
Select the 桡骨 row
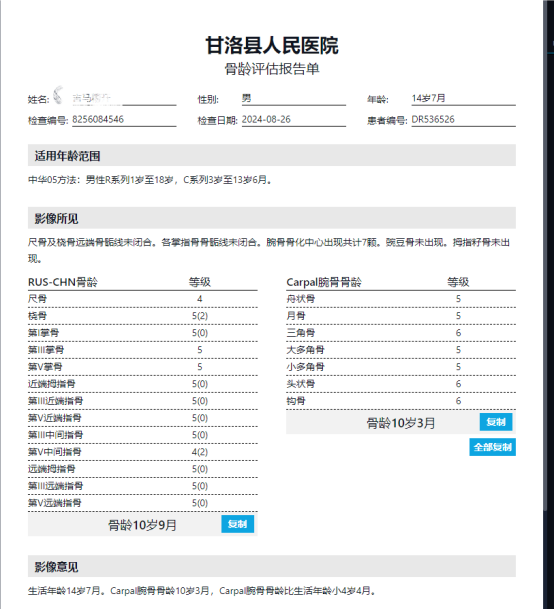click(143, 316)
